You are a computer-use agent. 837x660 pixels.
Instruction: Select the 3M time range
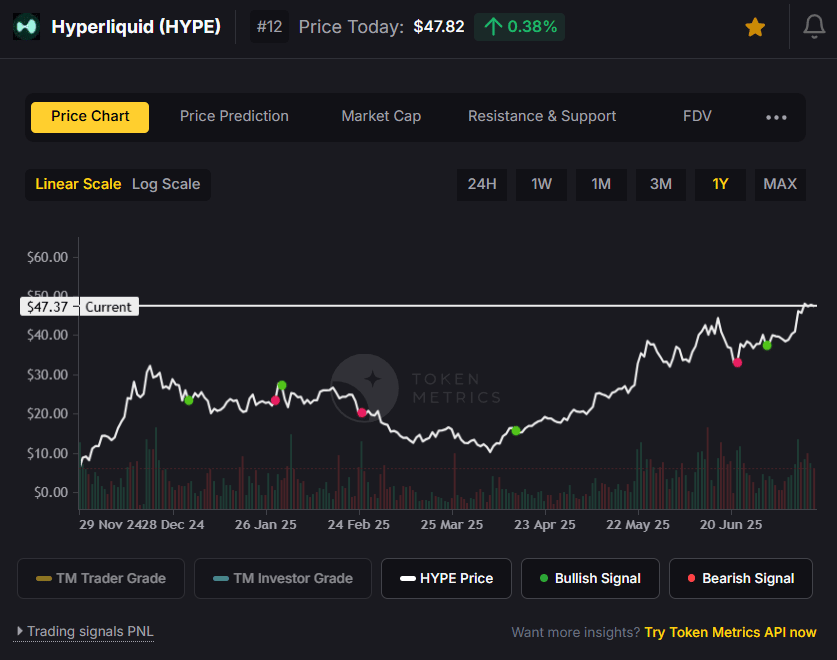[661, 184]
